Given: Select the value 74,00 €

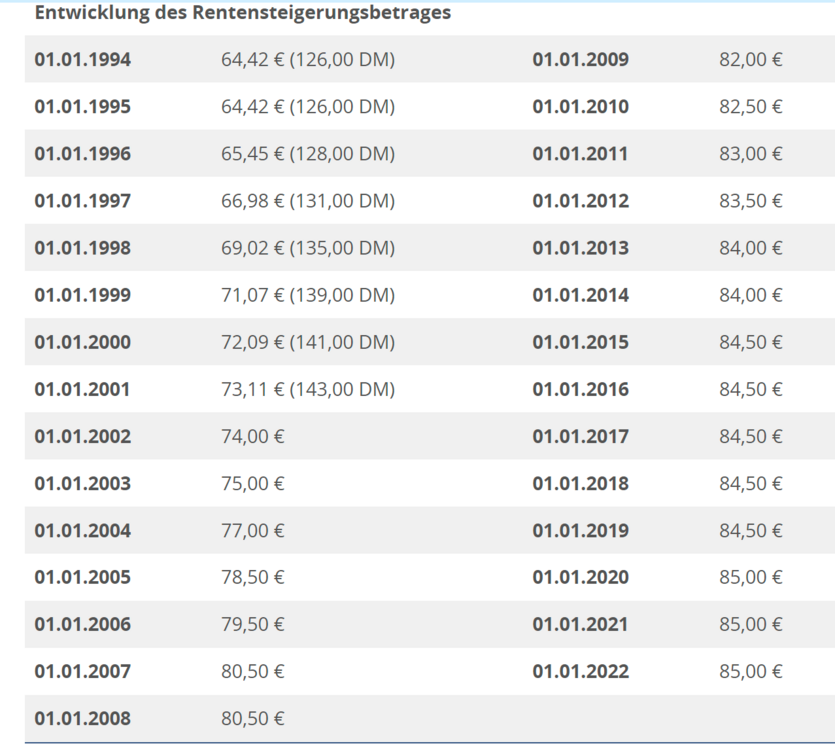Looking at the screenshot, I should tap(253, 436).
